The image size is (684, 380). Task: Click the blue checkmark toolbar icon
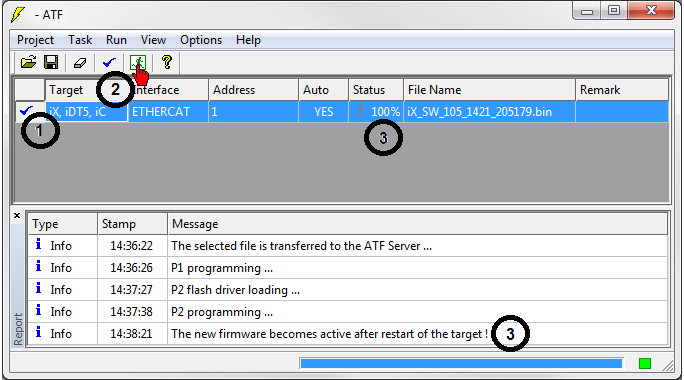[x=109, y=63]
